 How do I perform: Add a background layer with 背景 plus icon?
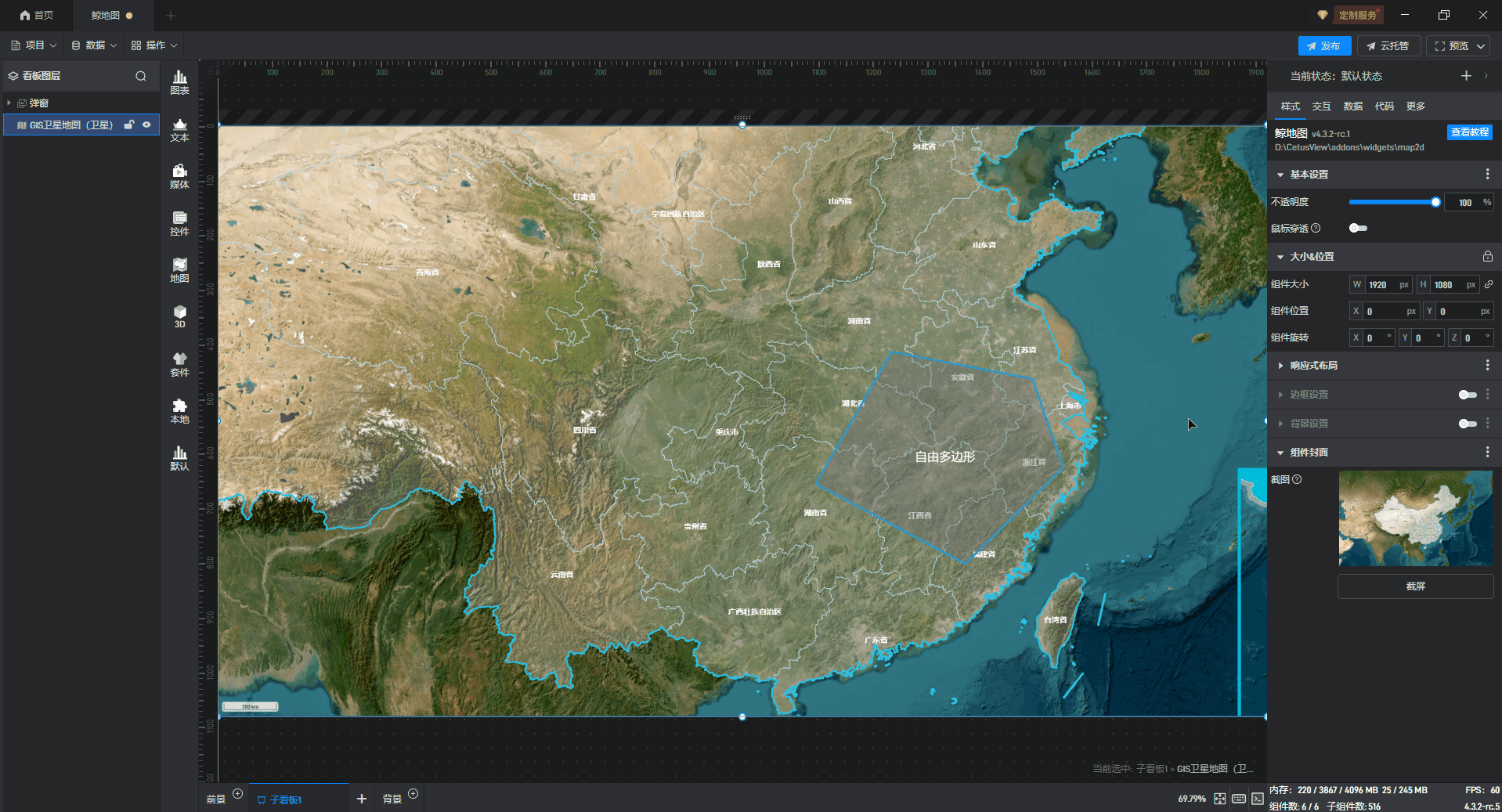pyautogui.click(x=413, y=794)
